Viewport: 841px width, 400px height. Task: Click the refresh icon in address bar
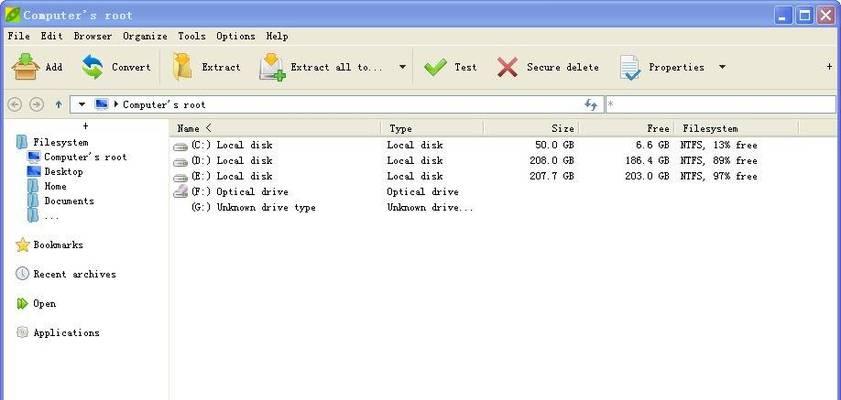[591, 105]
